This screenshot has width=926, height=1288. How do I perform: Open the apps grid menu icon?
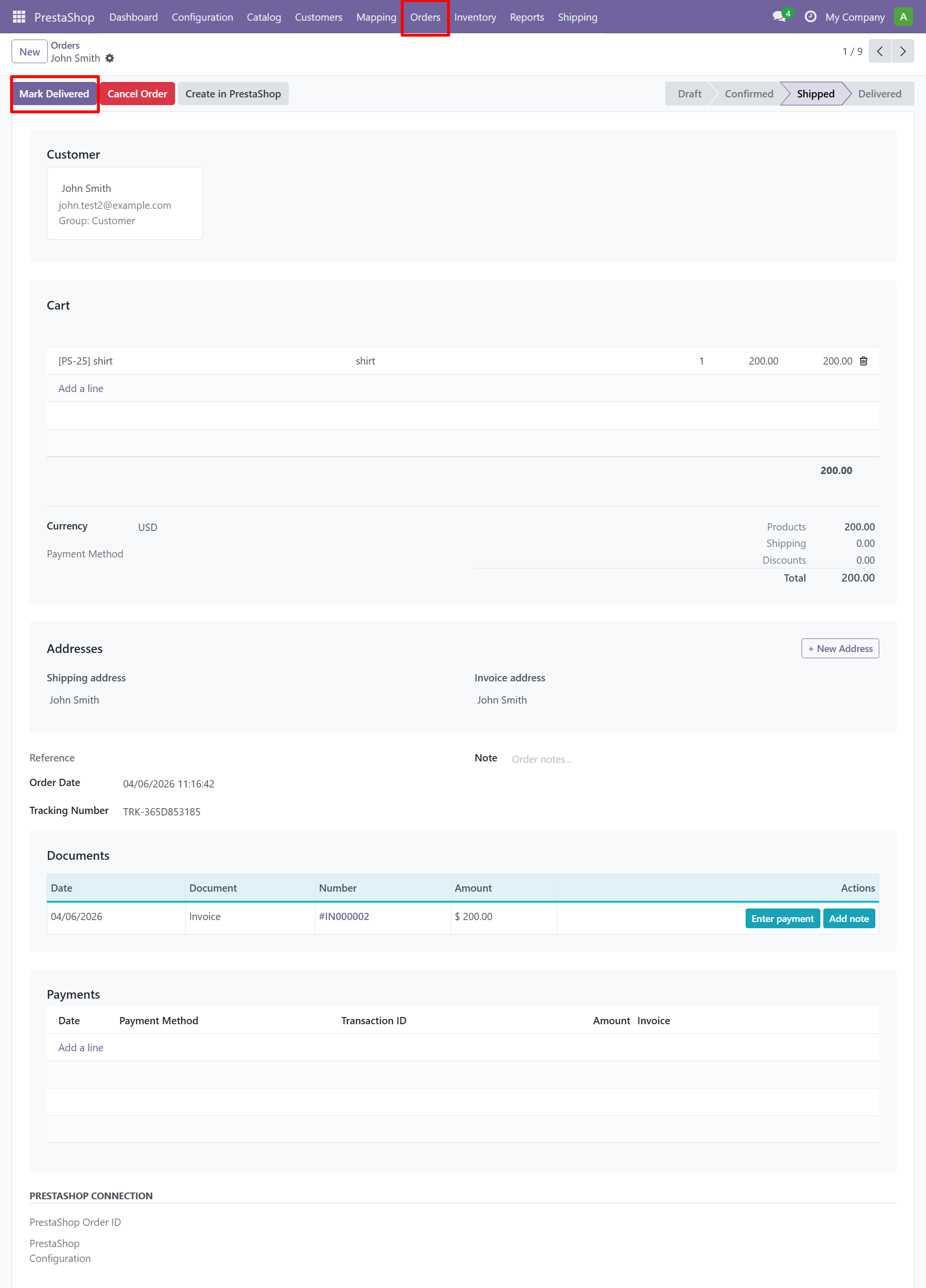pyautogui.click(x=19, y=17)
